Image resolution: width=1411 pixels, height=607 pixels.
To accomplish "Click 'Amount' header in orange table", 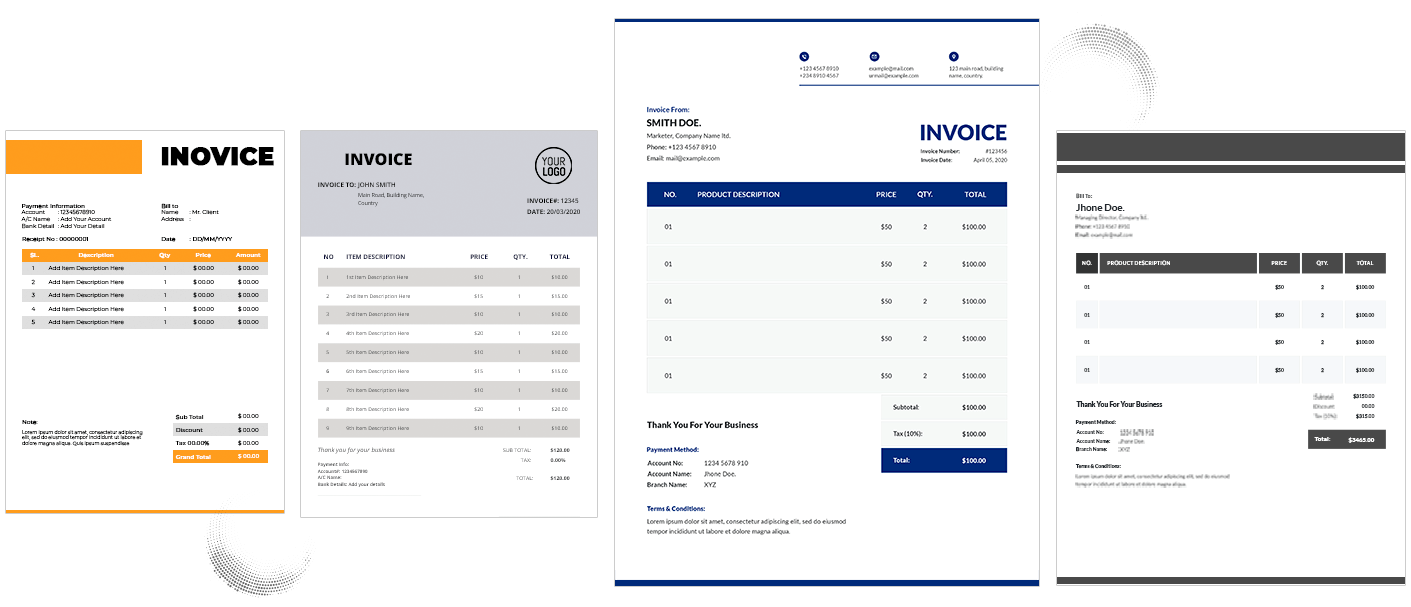I will (248, 255).
